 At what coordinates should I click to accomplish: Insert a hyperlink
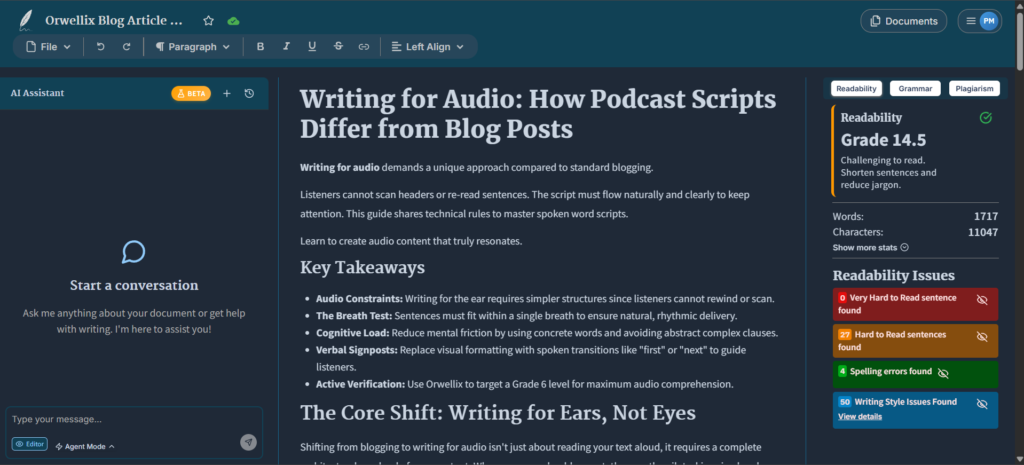[364, 47]
